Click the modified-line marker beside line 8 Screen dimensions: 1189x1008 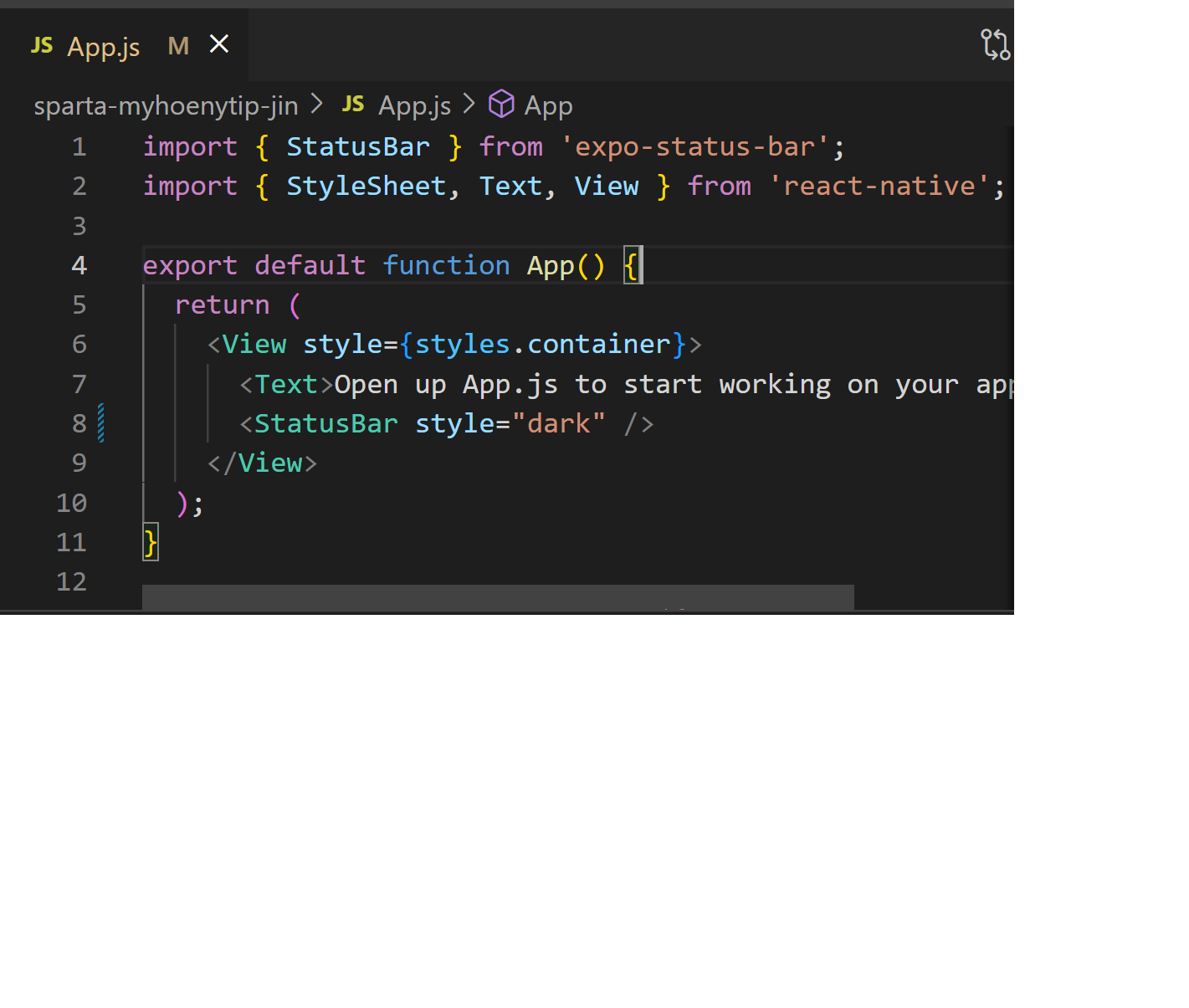click(x=101, y=423)
